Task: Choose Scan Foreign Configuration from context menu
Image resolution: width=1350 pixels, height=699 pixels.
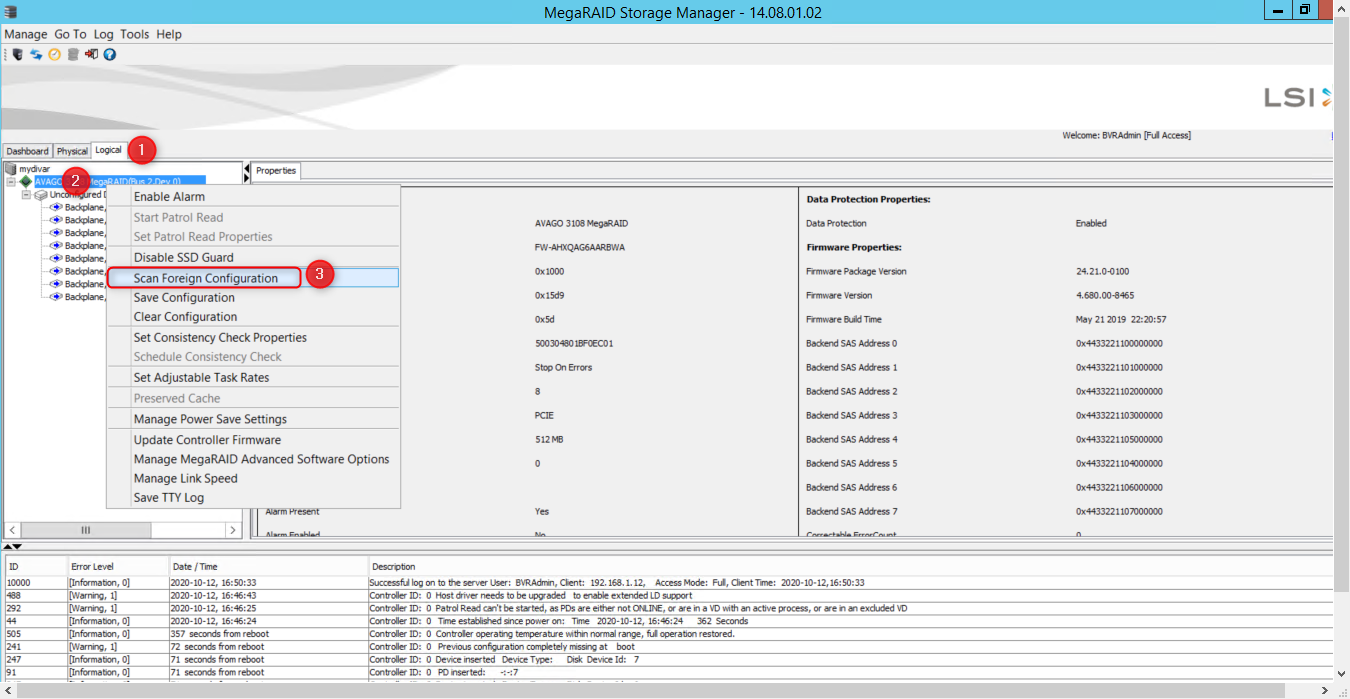Action: click(x=205, y=278)
